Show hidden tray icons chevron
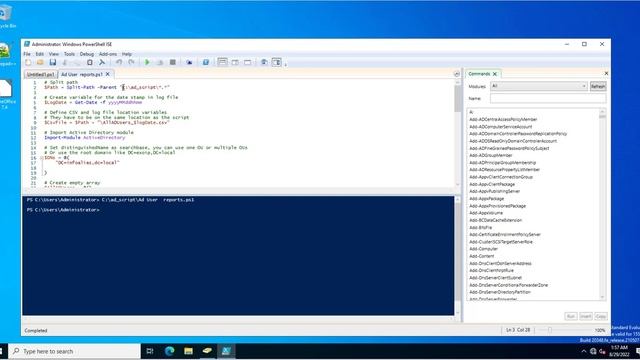Screen dimensions: 640x360 584,351
